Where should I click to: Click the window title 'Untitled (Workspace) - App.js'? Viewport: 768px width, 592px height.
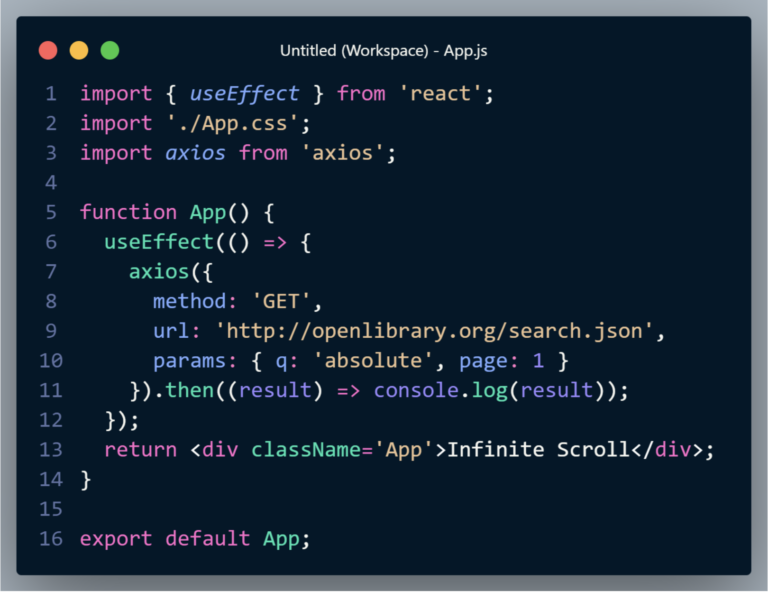383,50
